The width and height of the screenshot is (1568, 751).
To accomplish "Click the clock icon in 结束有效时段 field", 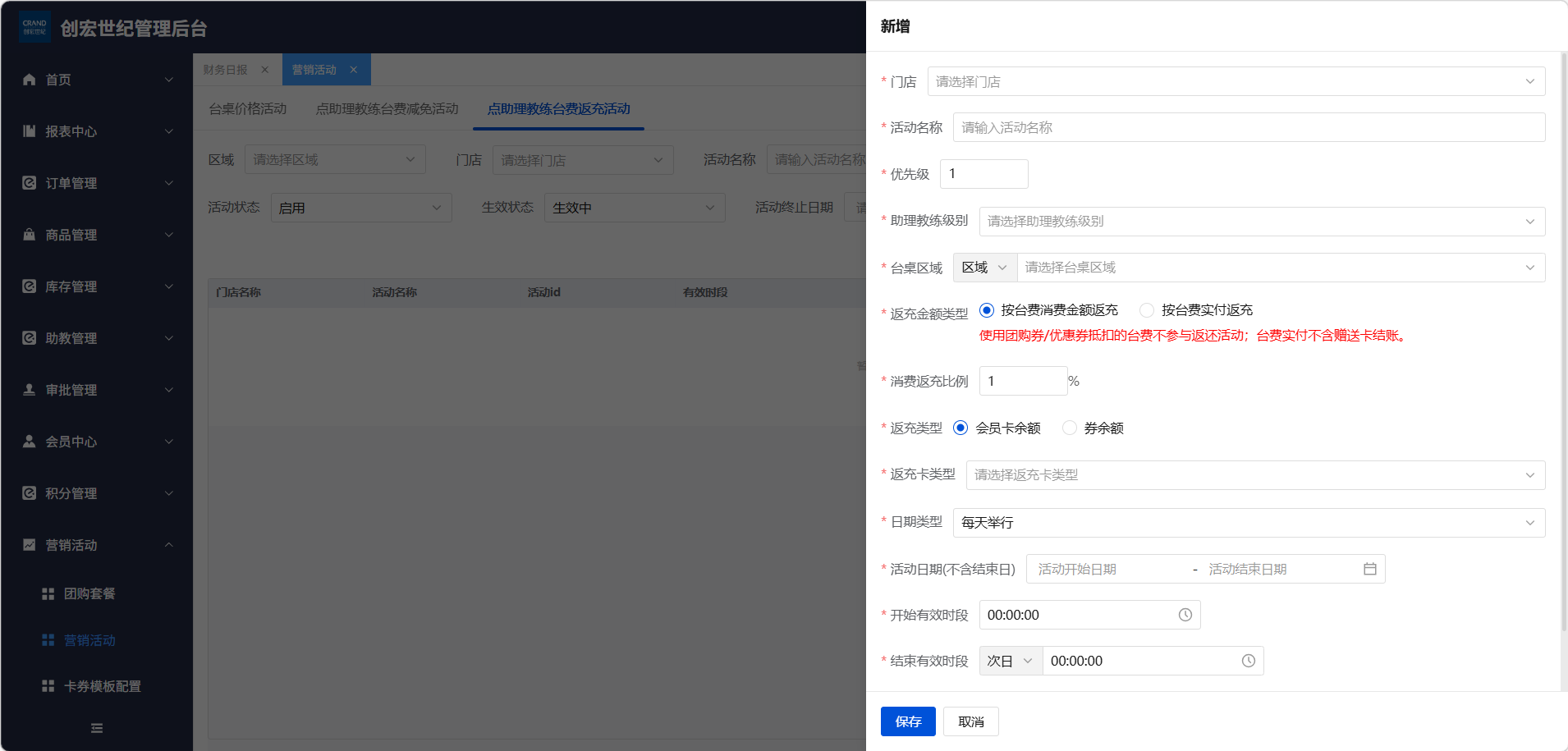I will coord(1248,661).
